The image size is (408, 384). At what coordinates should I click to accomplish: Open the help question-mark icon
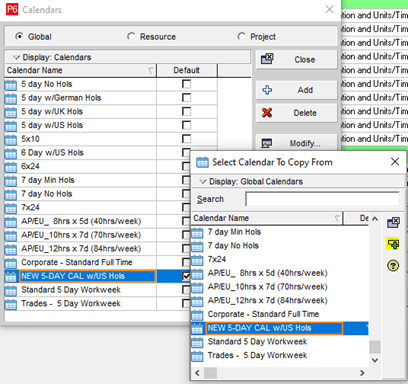coord(393,266)
